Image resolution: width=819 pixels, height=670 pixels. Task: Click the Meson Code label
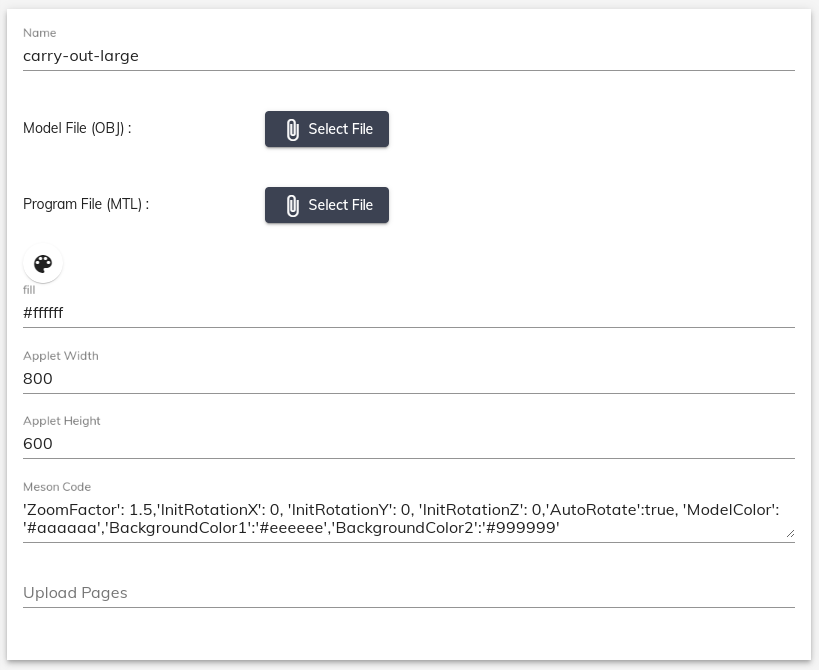[57, 487]
